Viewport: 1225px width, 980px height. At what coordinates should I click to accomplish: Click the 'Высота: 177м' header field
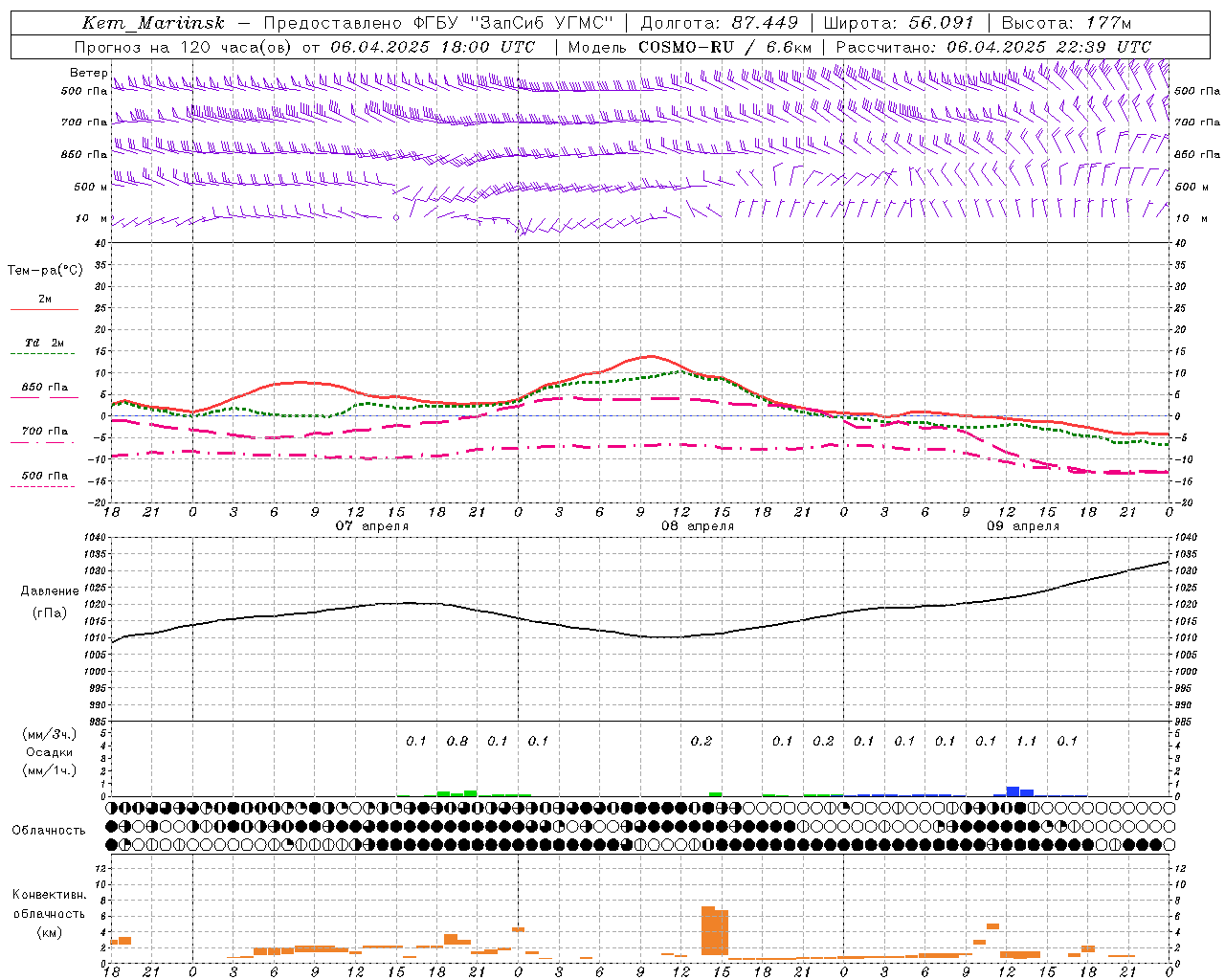click(1067, 23)
